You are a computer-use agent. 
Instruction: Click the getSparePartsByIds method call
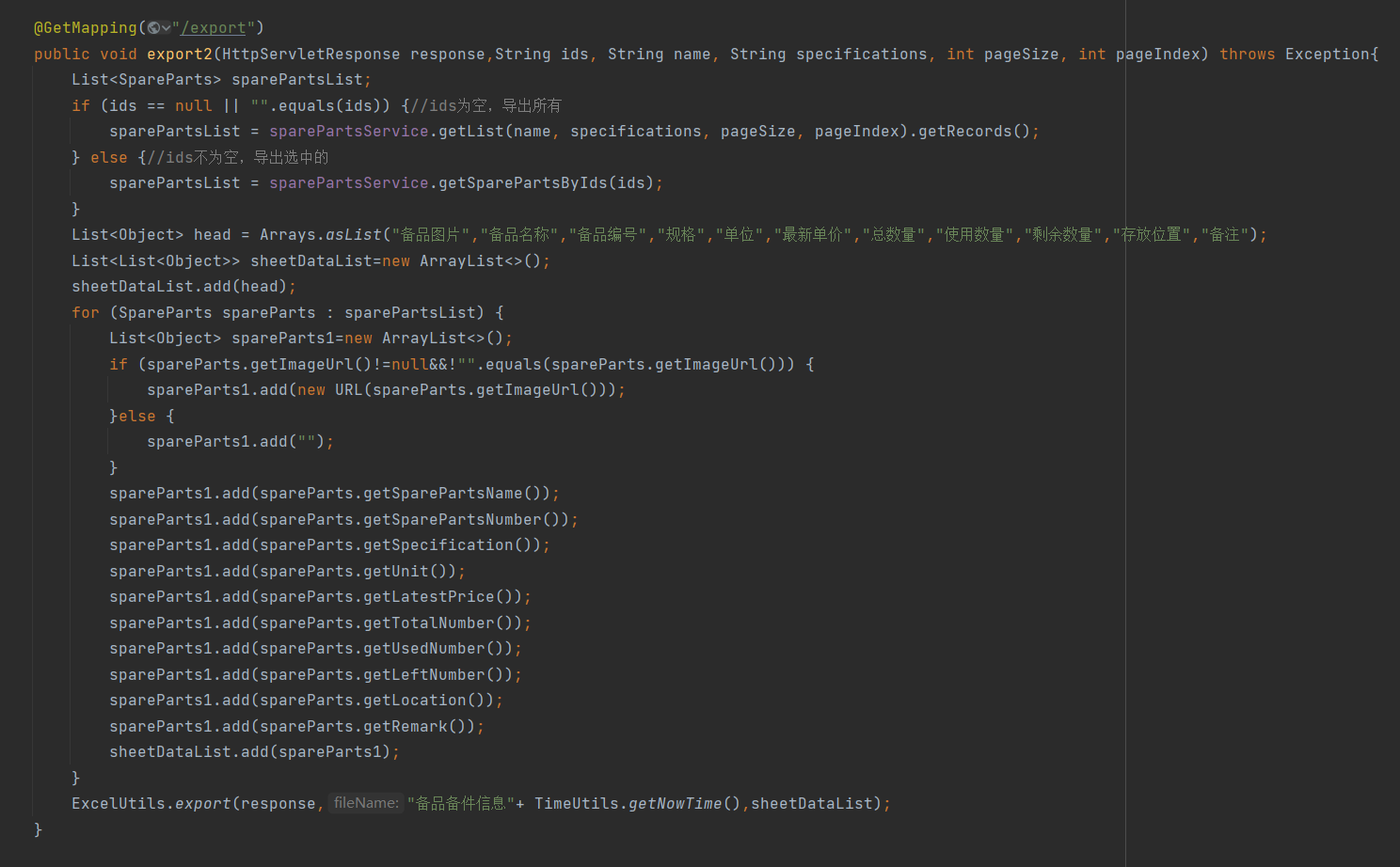523,182
